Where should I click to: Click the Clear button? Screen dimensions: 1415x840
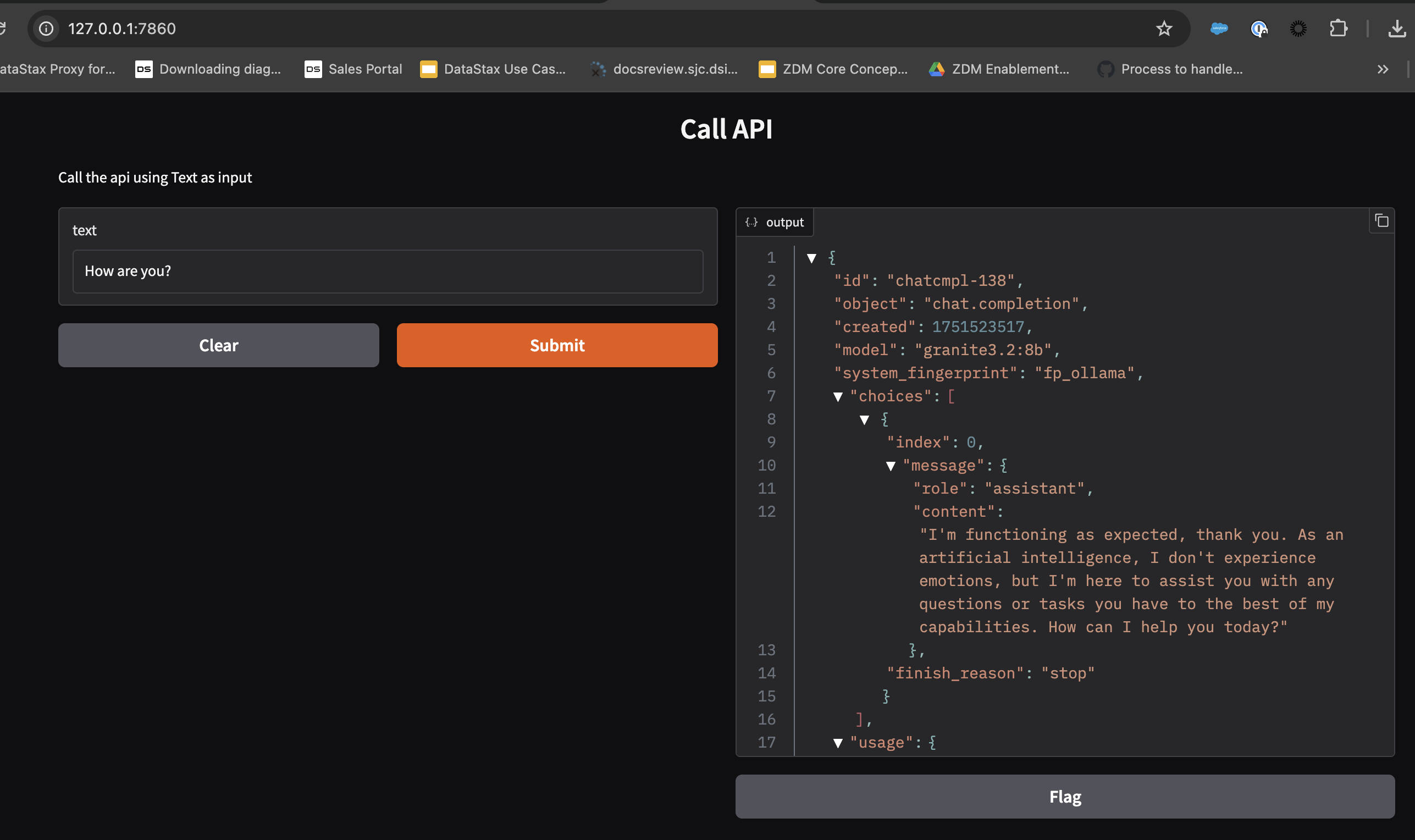point(218,345)
